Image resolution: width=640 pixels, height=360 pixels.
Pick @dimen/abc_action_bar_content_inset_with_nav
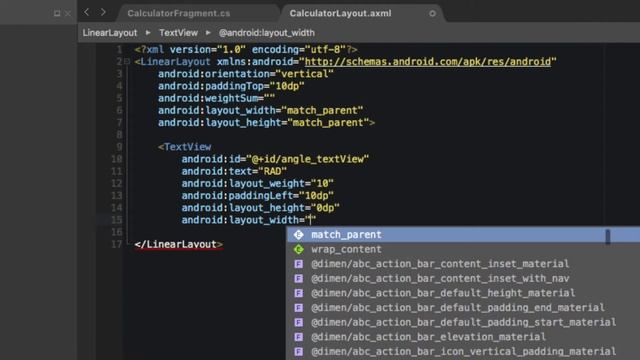tap(463, 279)
